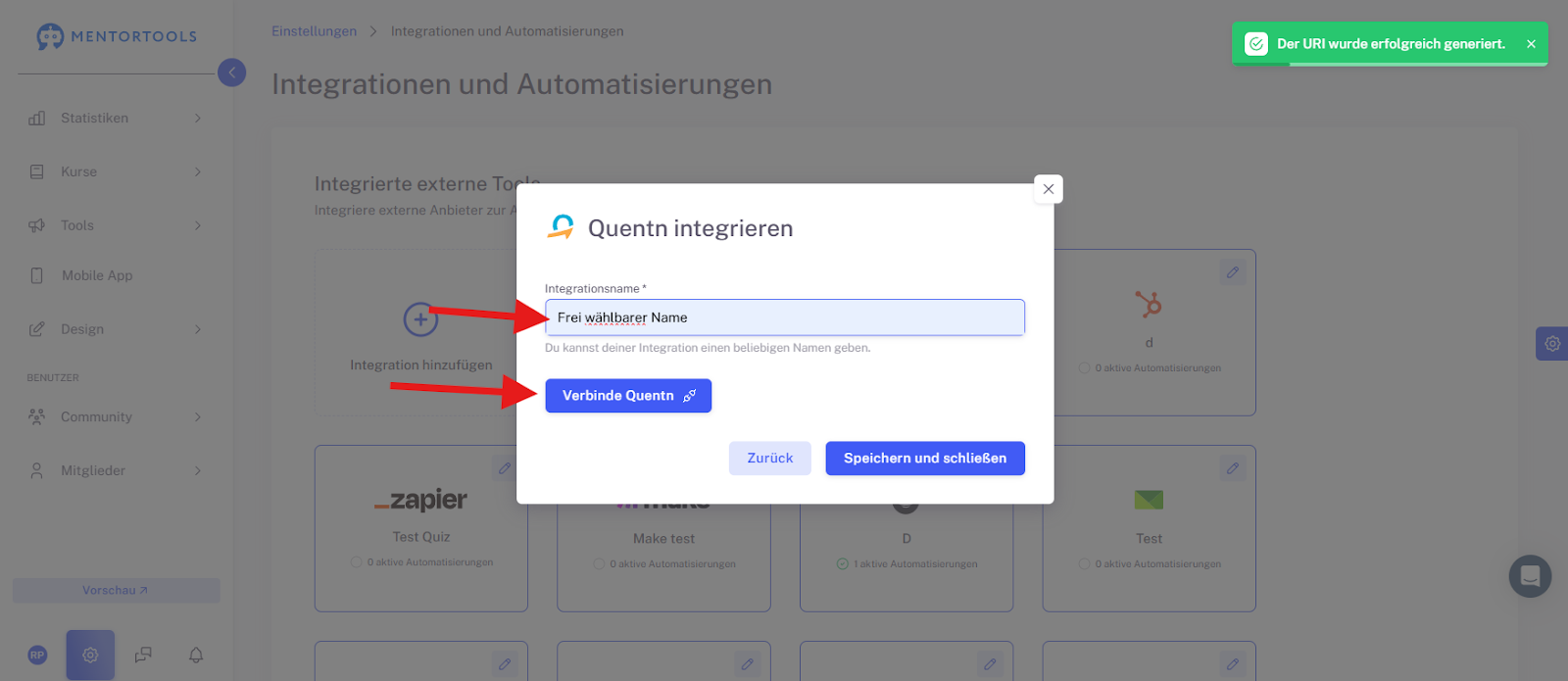Edit the HubSpot integration 'd' with its pencil icon
This screenshot has width=1568, height=681.
[1233, 272]
